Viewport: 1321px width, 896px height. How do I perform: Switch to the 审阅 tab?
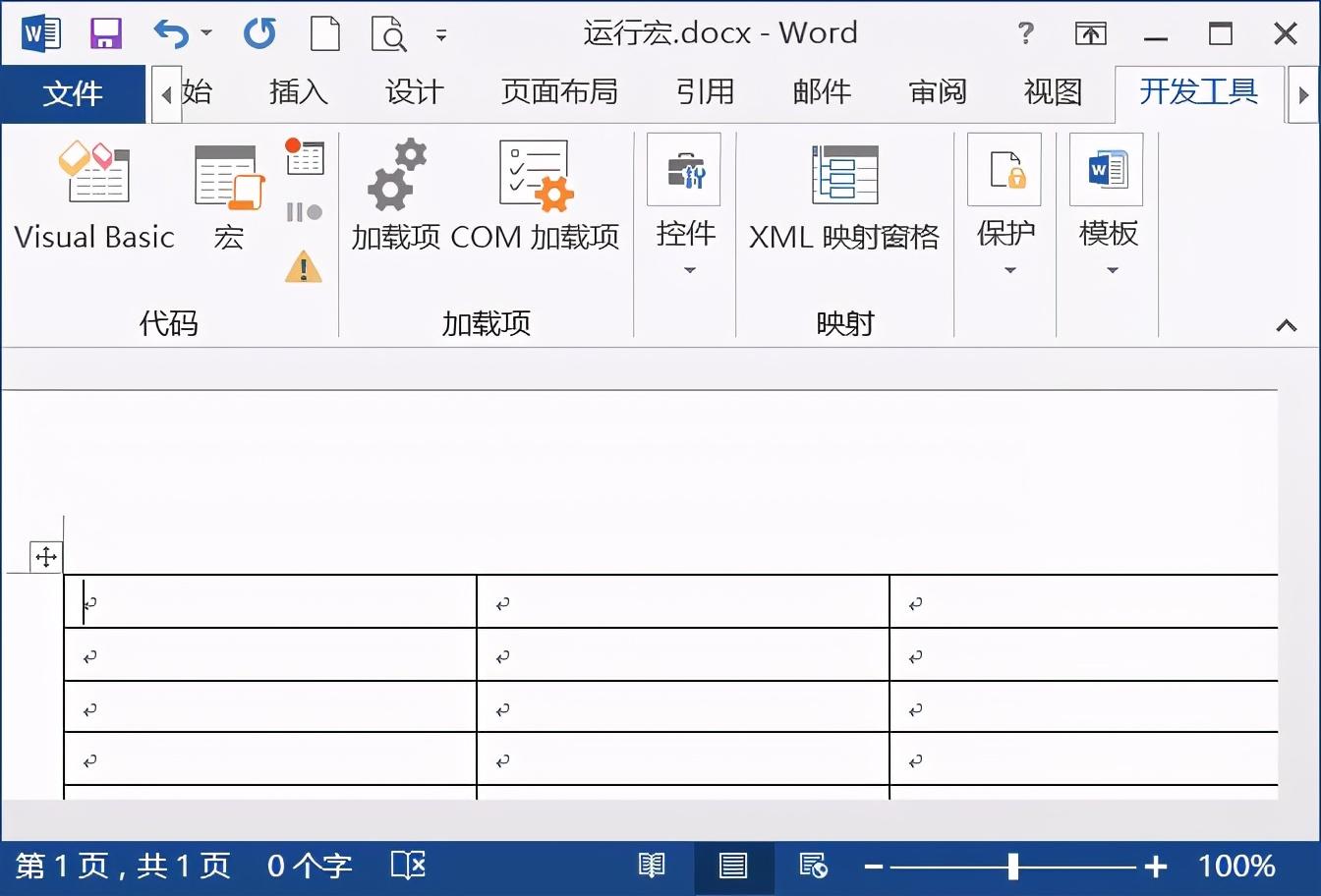click(x=938, y=92)
